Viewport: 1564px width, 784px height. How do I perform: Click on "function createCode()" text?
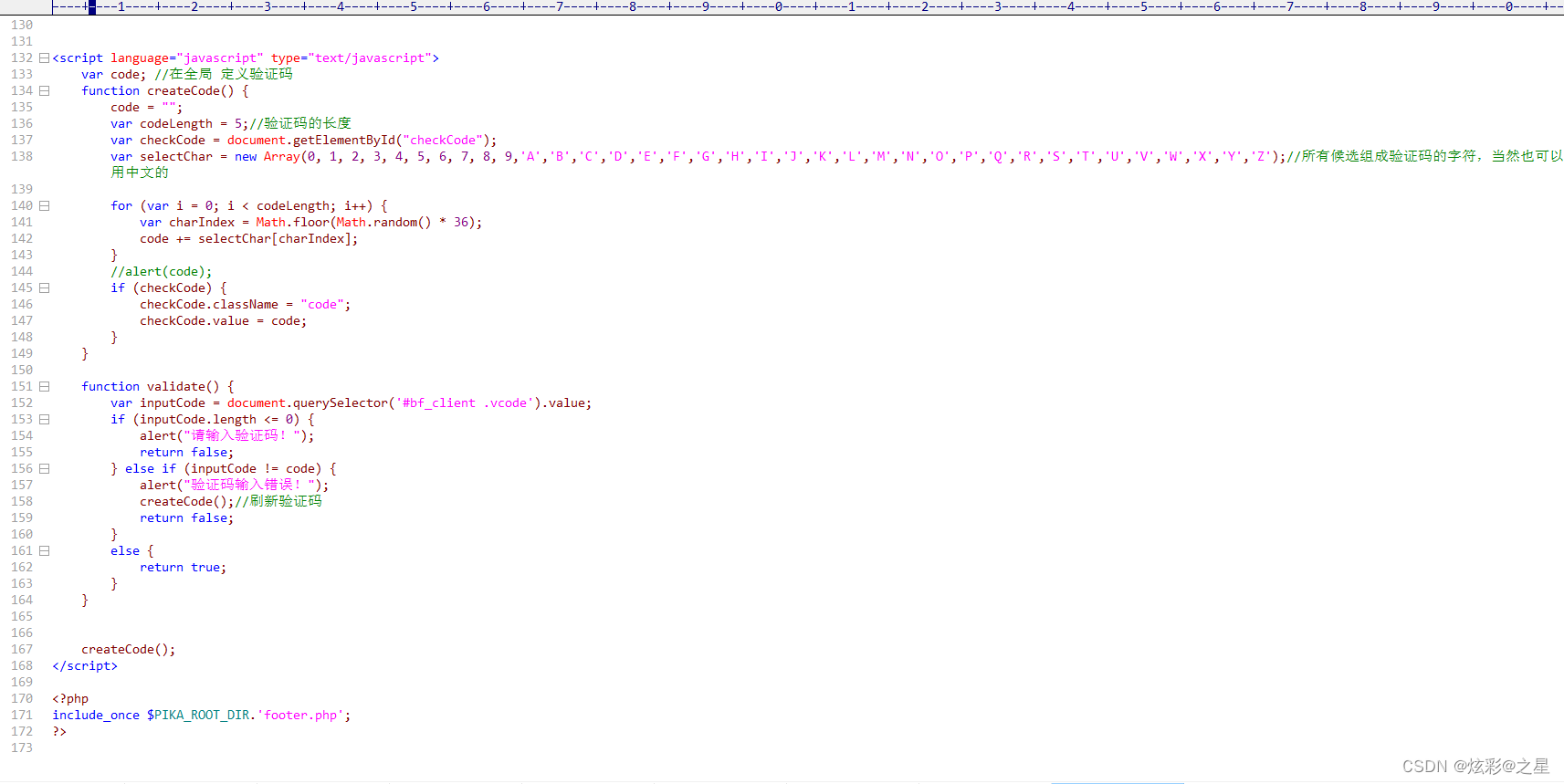(157, 91)
